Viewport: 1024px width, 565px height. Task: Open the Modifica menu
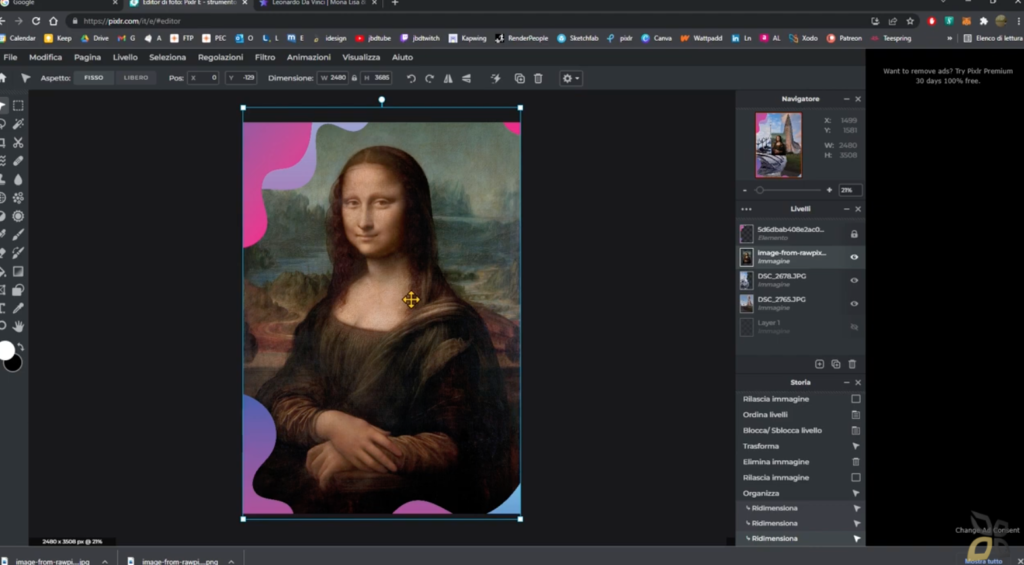tap(46, 57)
